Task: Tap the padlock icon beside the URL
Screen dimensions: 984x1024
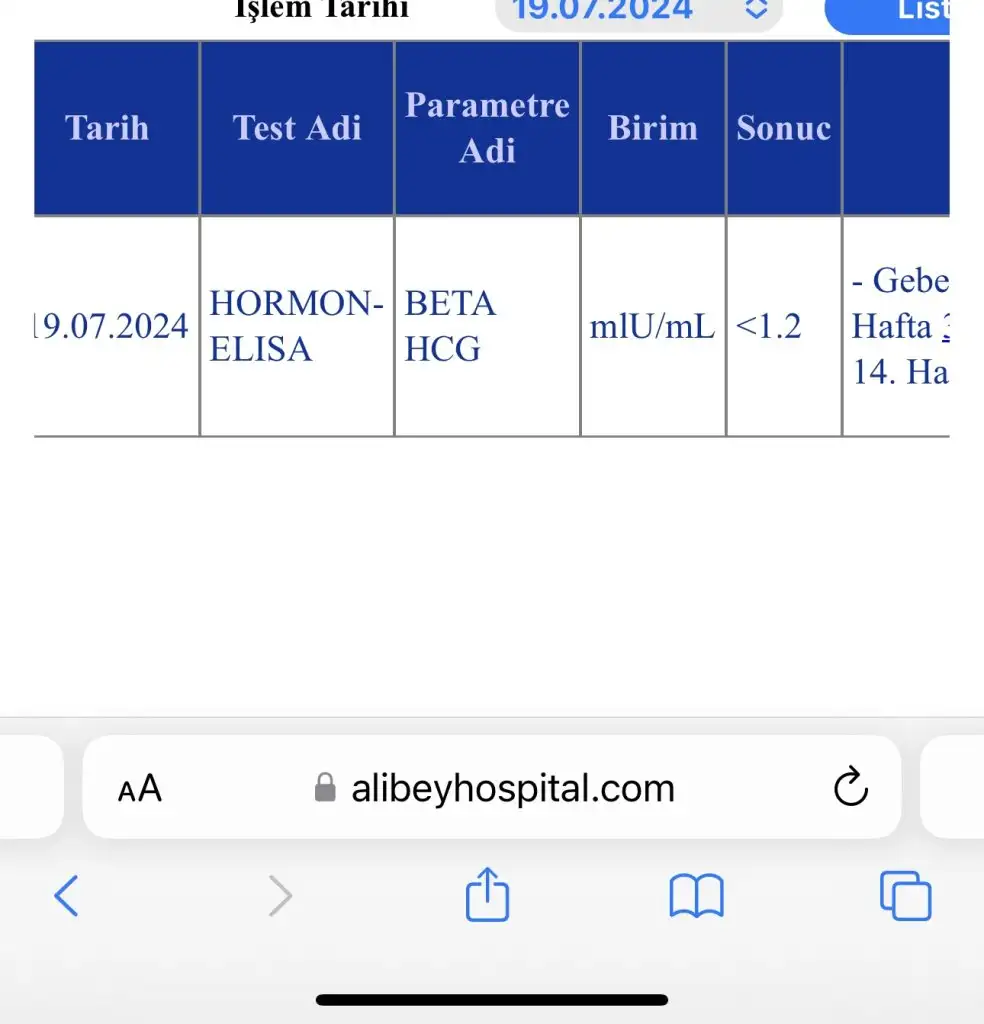Action: (325, 788)
